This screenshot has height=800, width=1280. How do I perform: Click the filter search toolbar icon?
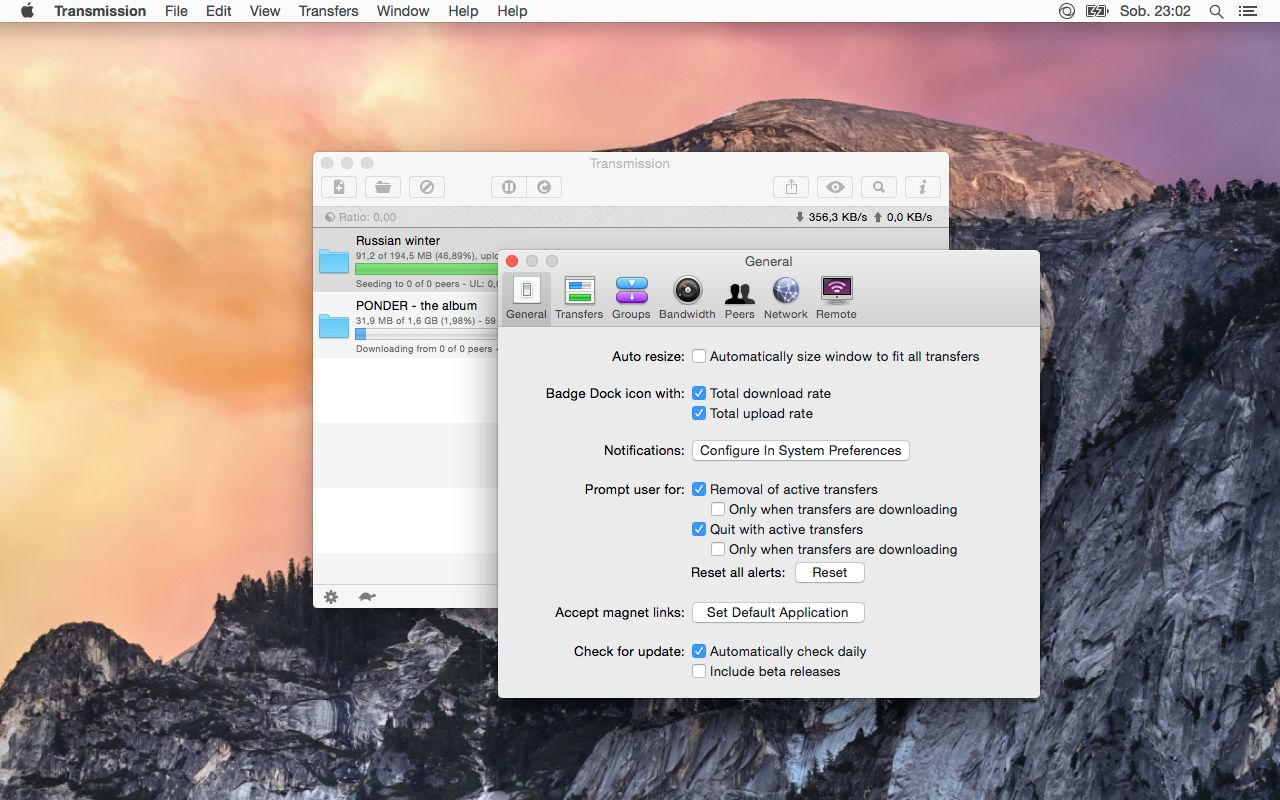point(879,187)
